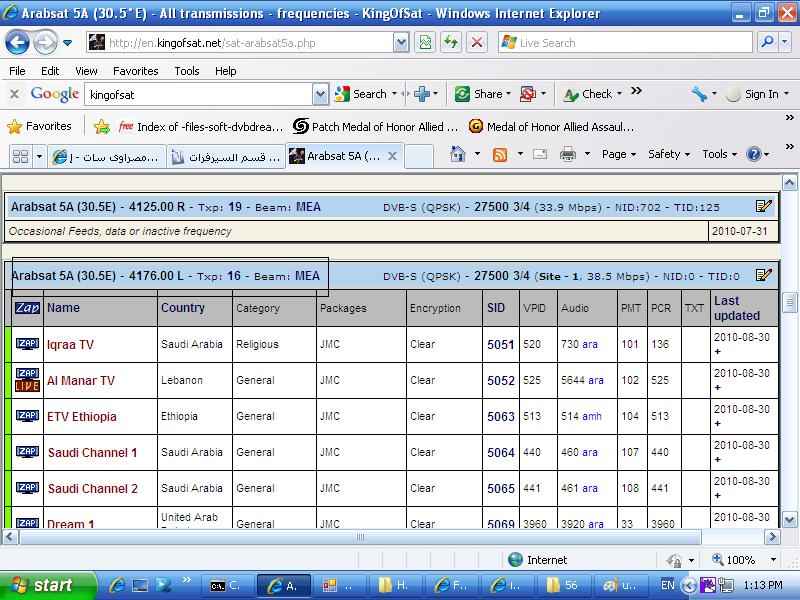Close the Arabsat 5A tab
Image resolution: width=800 pixels, height=600 pixels.
click(x=392, y=156)
